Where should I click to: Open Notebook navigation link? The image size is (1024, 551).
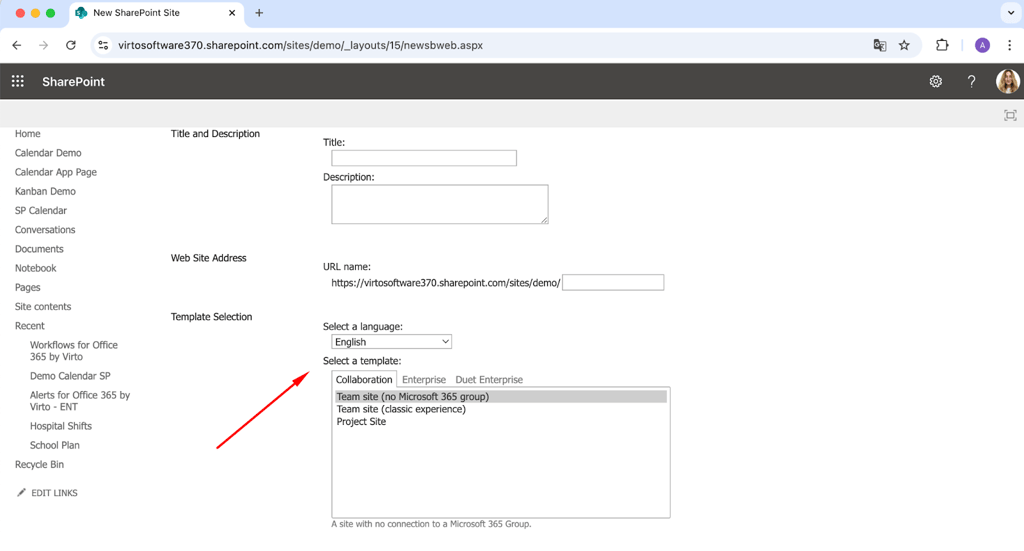pos(35,268)
